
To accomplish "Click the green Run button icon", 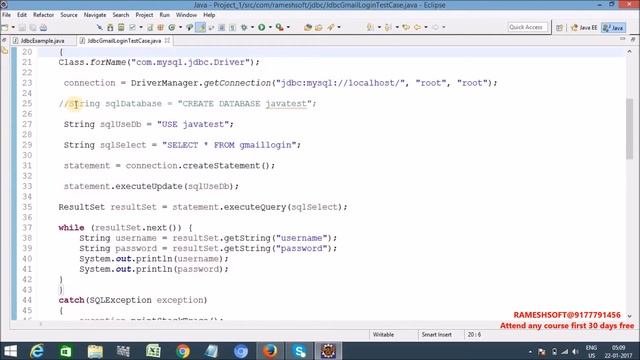I will 262,27.
